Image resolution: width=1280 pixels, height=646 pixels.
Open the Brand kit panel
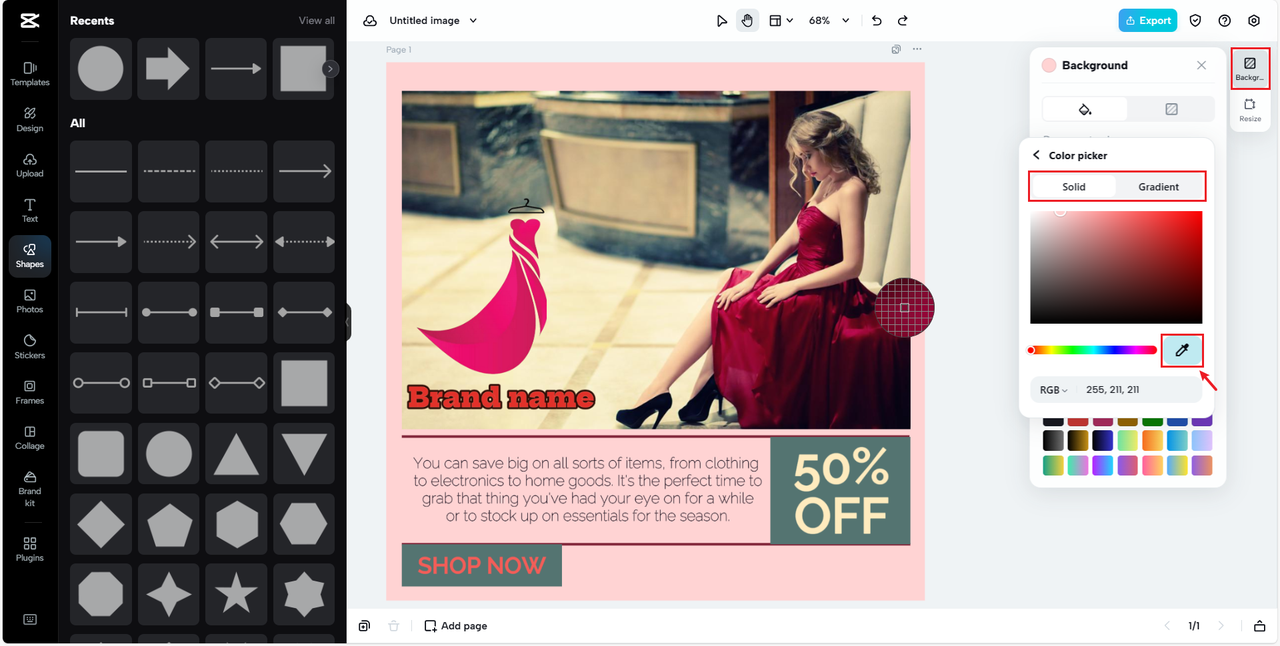[30, 488]
